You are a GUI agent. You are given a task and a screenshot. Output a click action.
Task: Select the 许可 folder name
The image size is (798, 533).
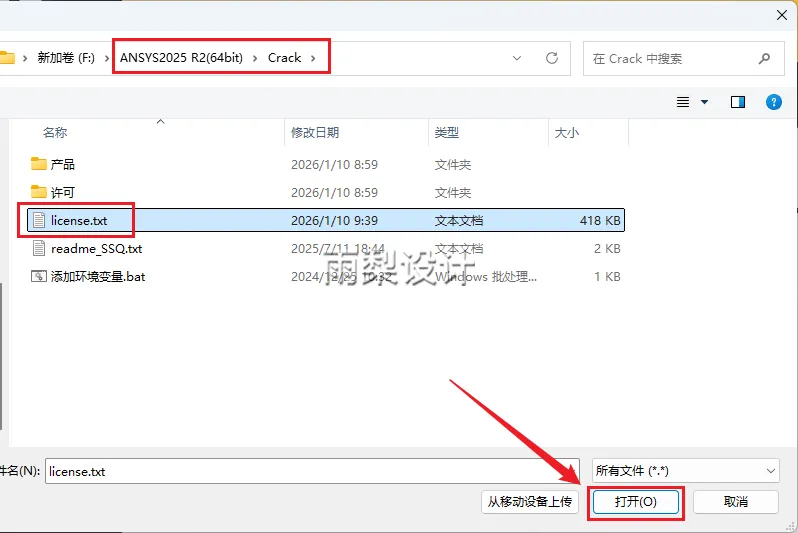(x=63, y=192)
